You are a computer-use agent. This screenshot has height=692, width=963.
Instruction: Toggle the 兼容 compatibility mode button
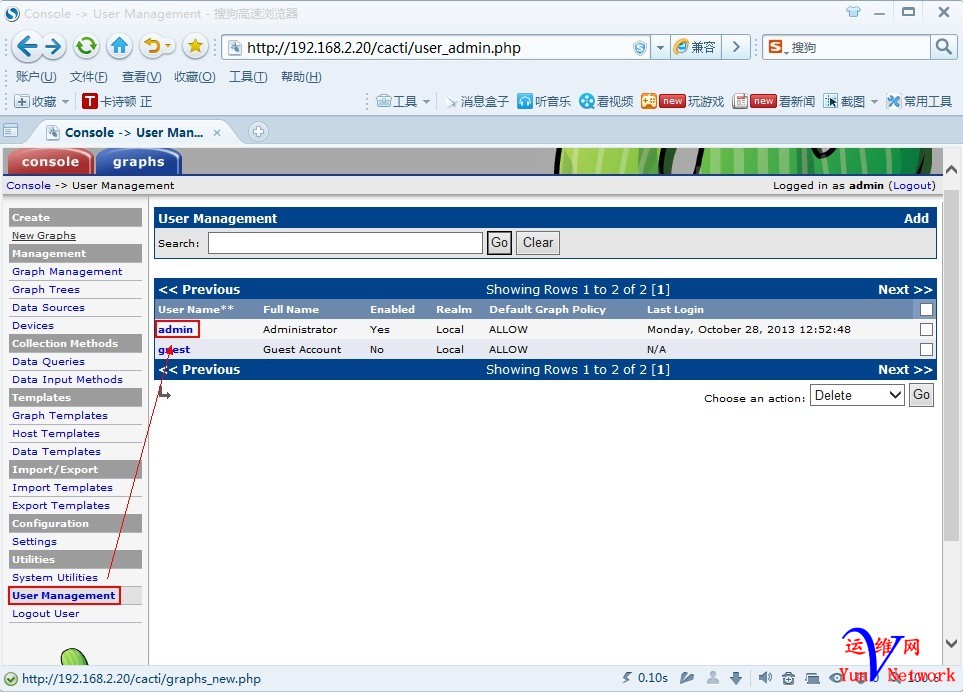coord(695,47)
